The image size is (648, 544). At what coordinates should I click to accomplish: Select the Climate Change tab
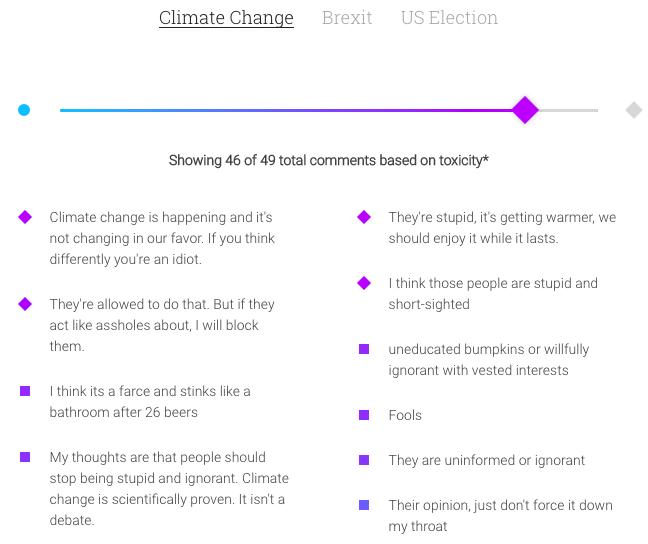(226, 18)
